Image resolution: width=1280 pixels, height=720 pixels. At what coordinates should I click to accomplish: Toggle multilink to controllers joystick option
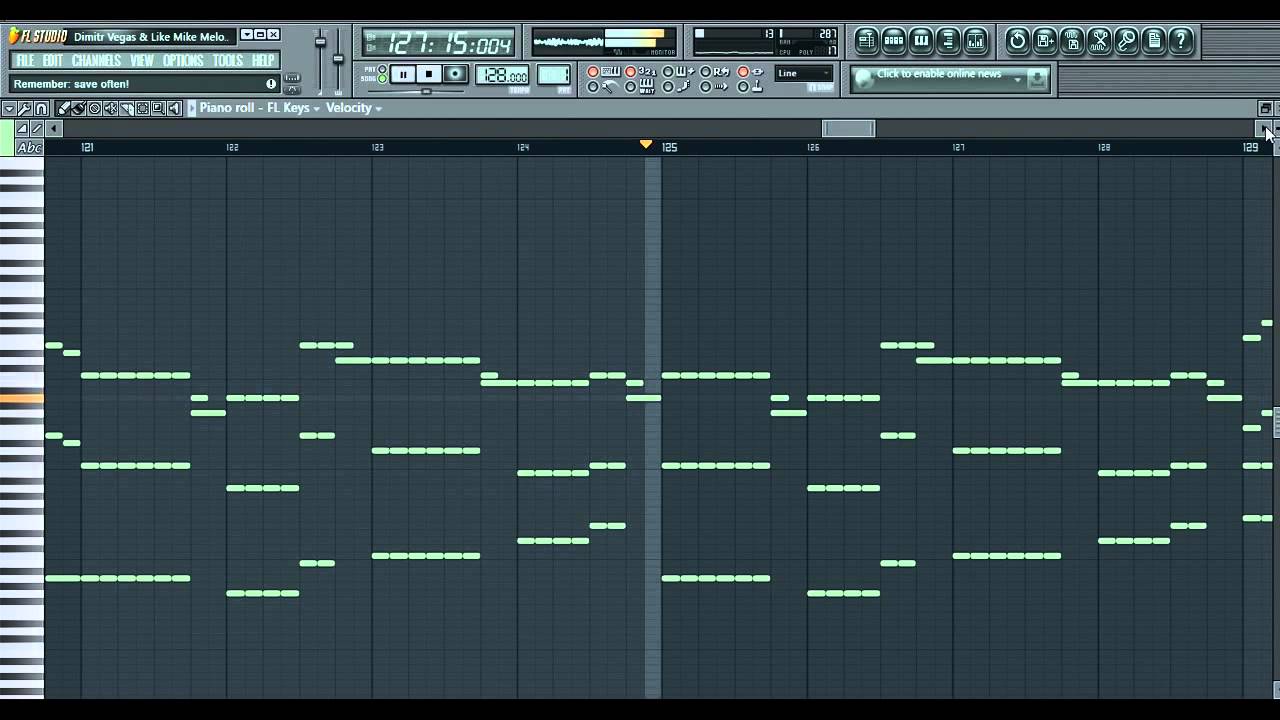pyautogui.click(x=751, y=87)
